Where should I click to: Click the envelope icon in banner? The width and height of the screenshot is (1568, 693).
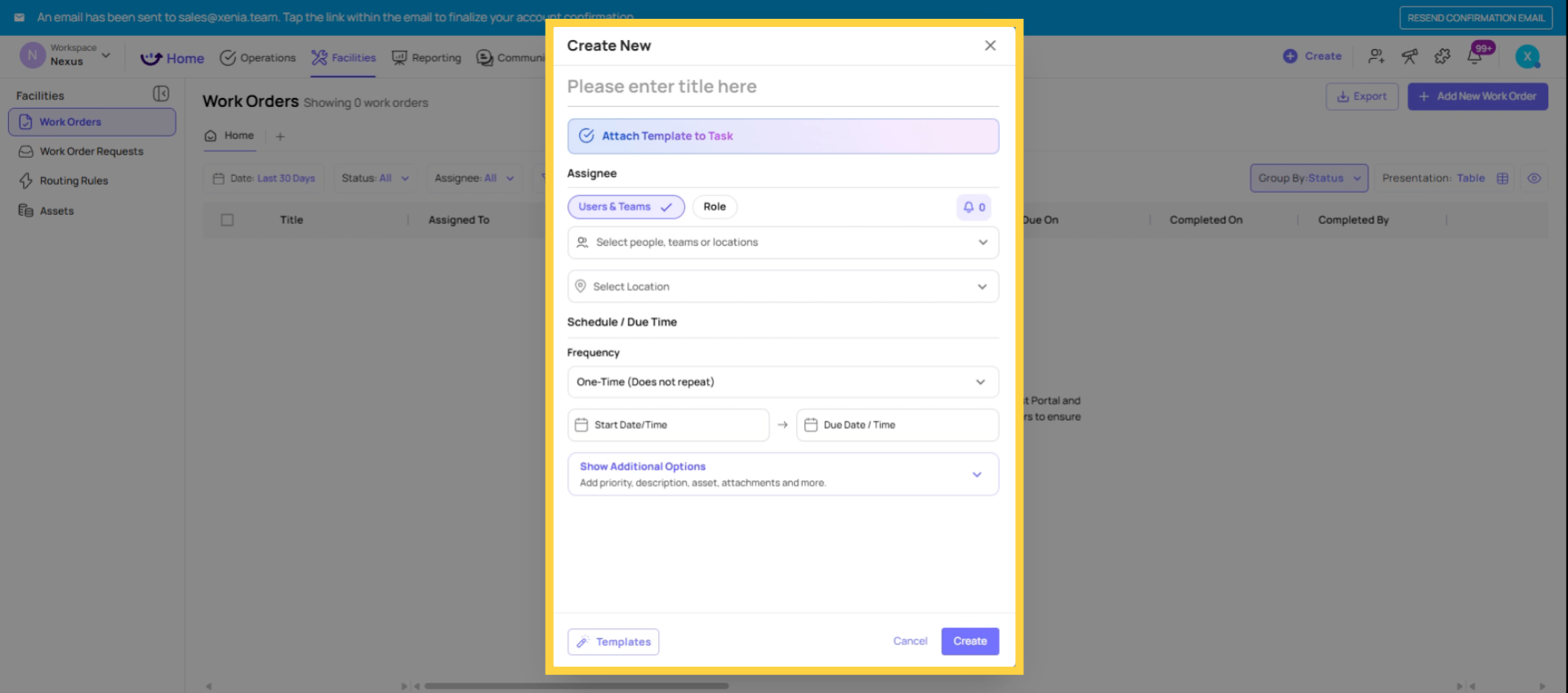(x=19, y=17)
